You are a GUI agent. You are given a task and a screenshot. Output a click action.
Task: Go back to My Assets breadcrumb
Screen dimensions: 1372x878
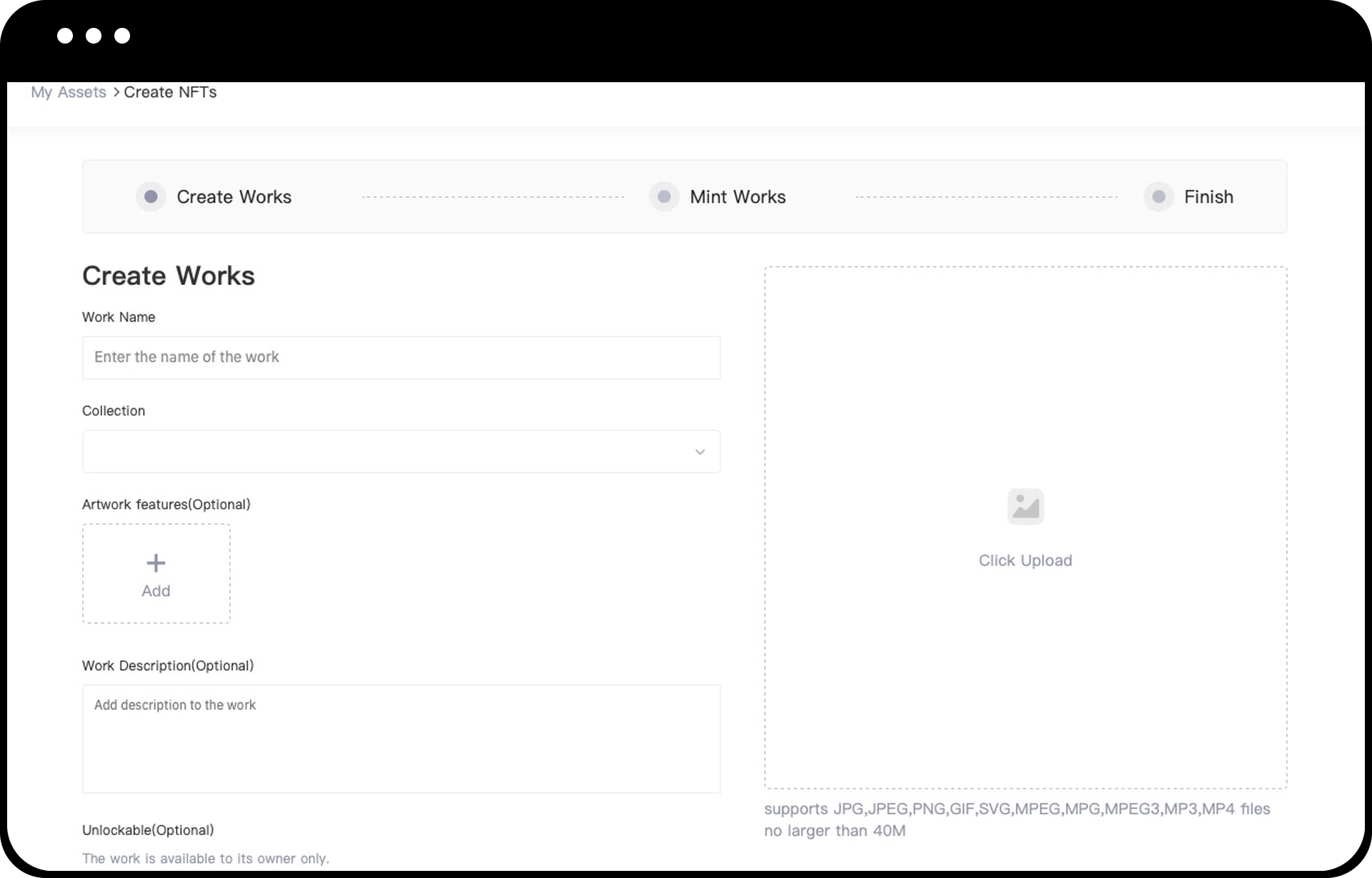69,92
